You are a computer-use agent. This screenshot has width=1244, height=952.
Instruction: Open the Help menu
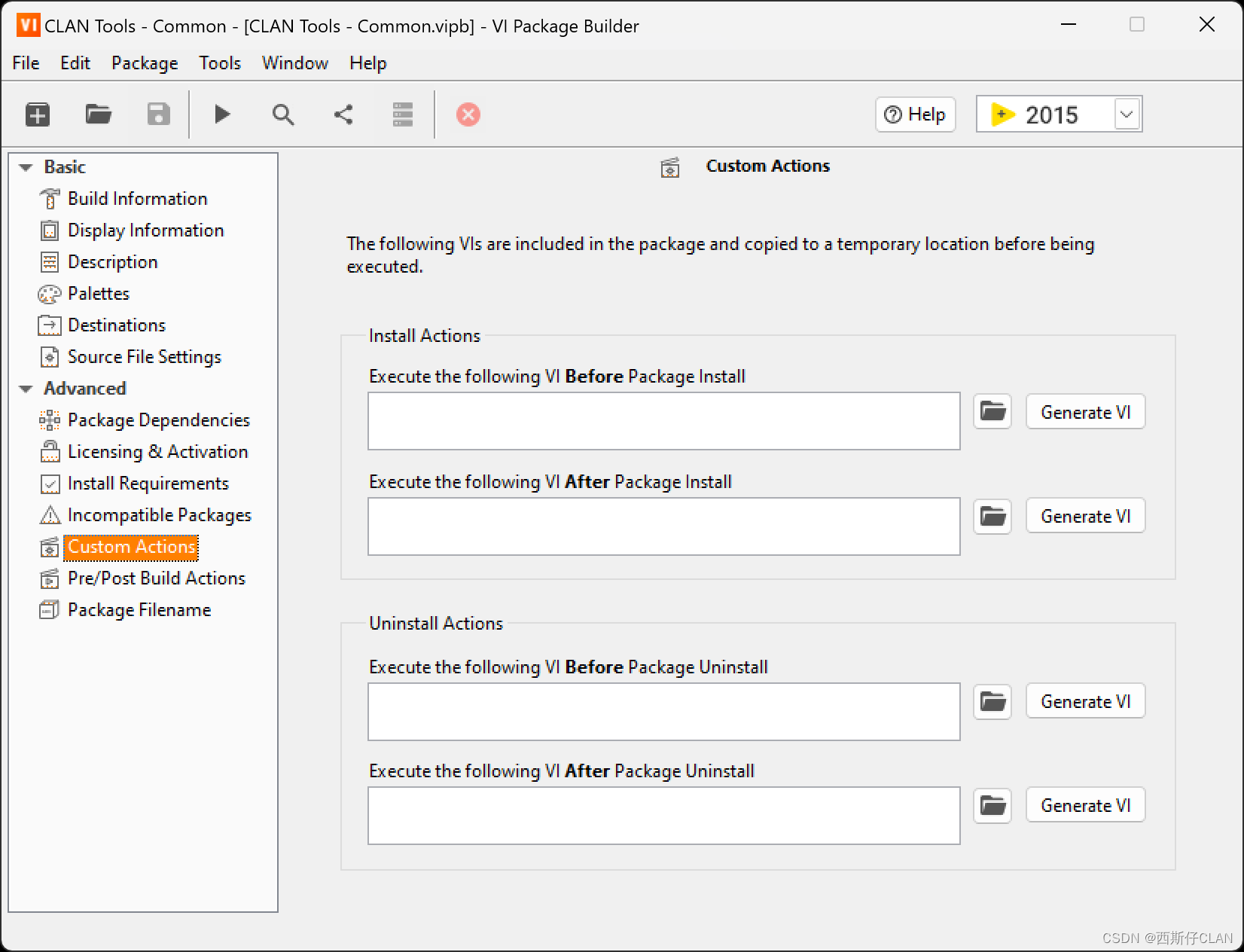click(368, 63)
